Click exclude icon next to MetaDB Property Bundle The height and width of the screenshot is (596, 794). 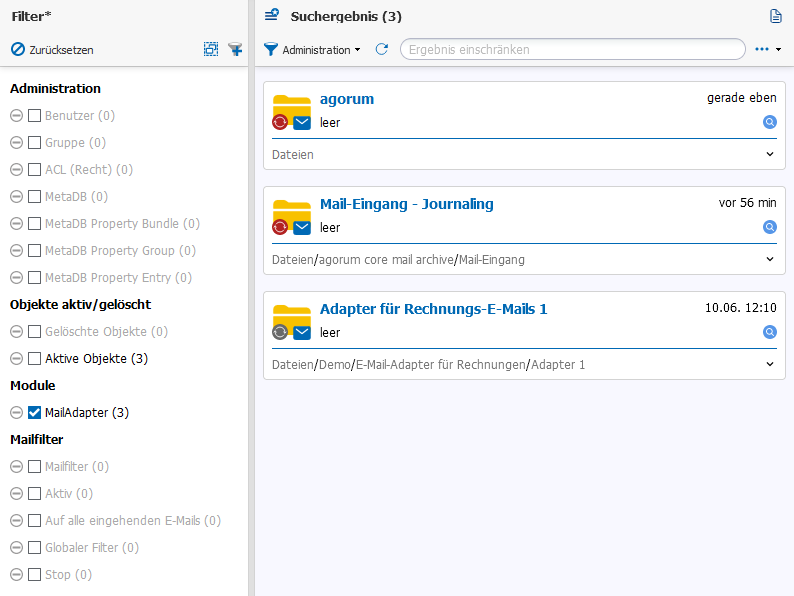[17, 223]
